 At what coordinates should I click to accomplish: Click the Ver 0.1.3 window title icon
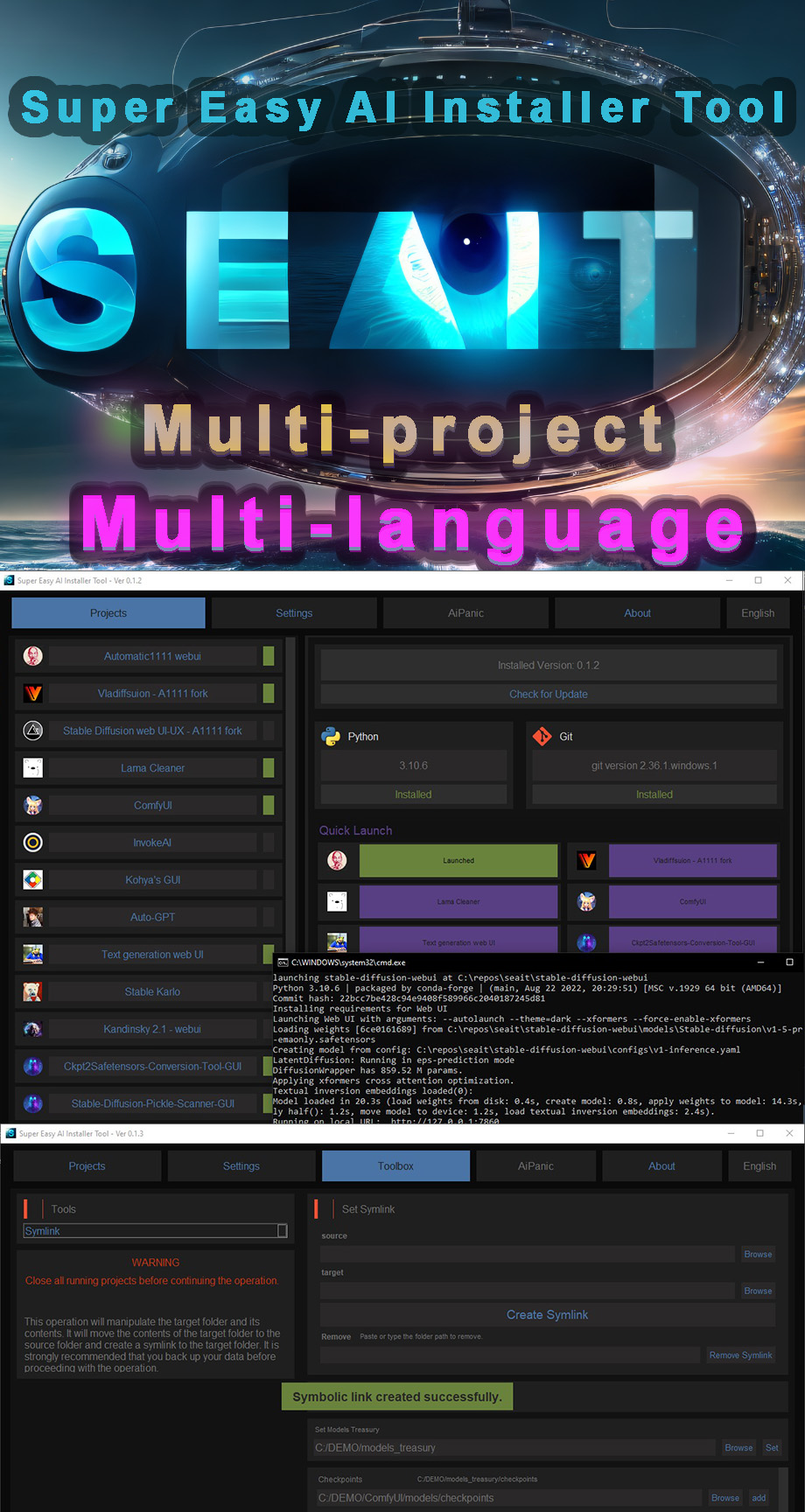point(11,1133)
